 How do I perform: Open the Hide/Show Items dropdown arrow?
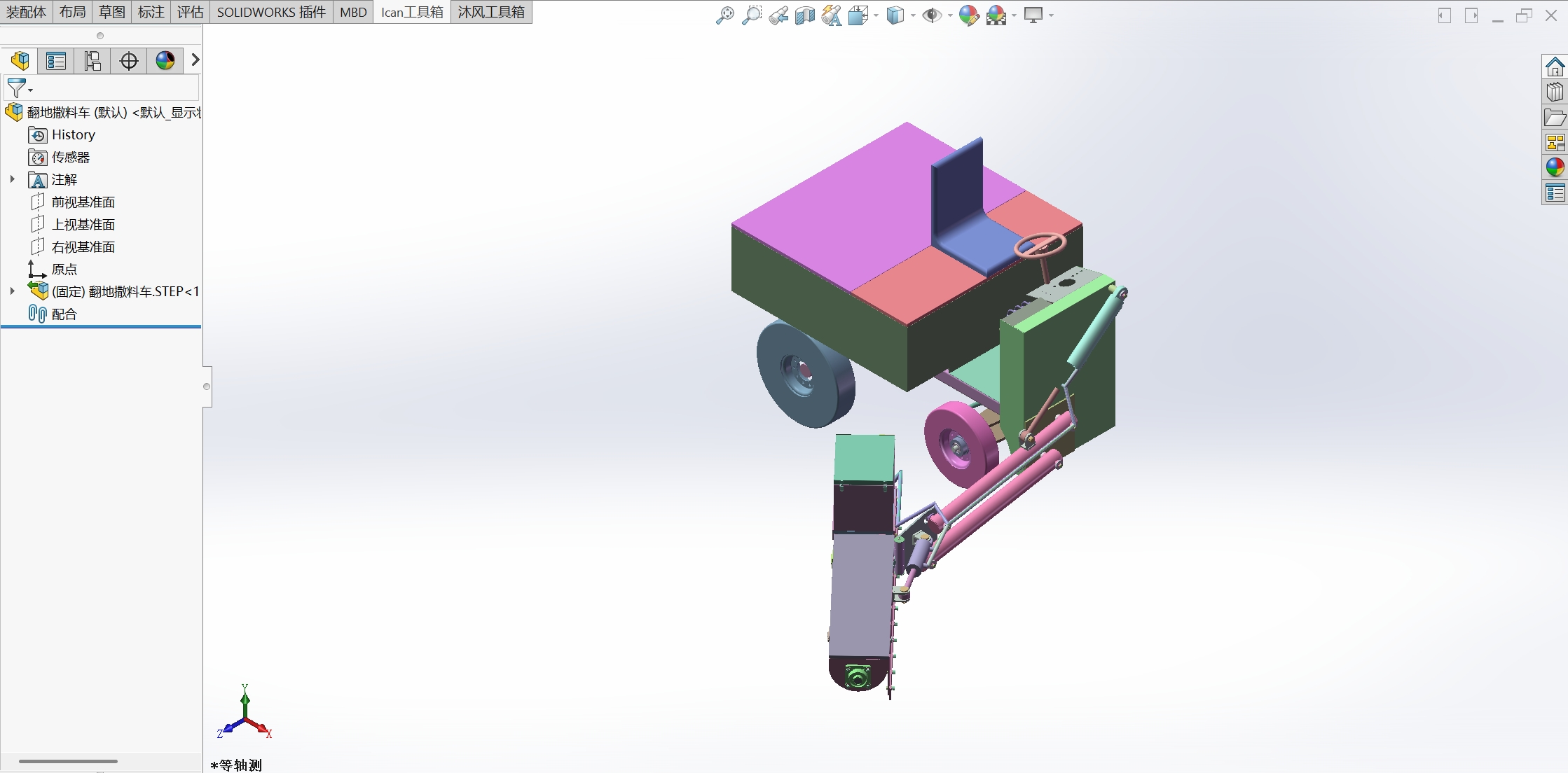[950, 15]
